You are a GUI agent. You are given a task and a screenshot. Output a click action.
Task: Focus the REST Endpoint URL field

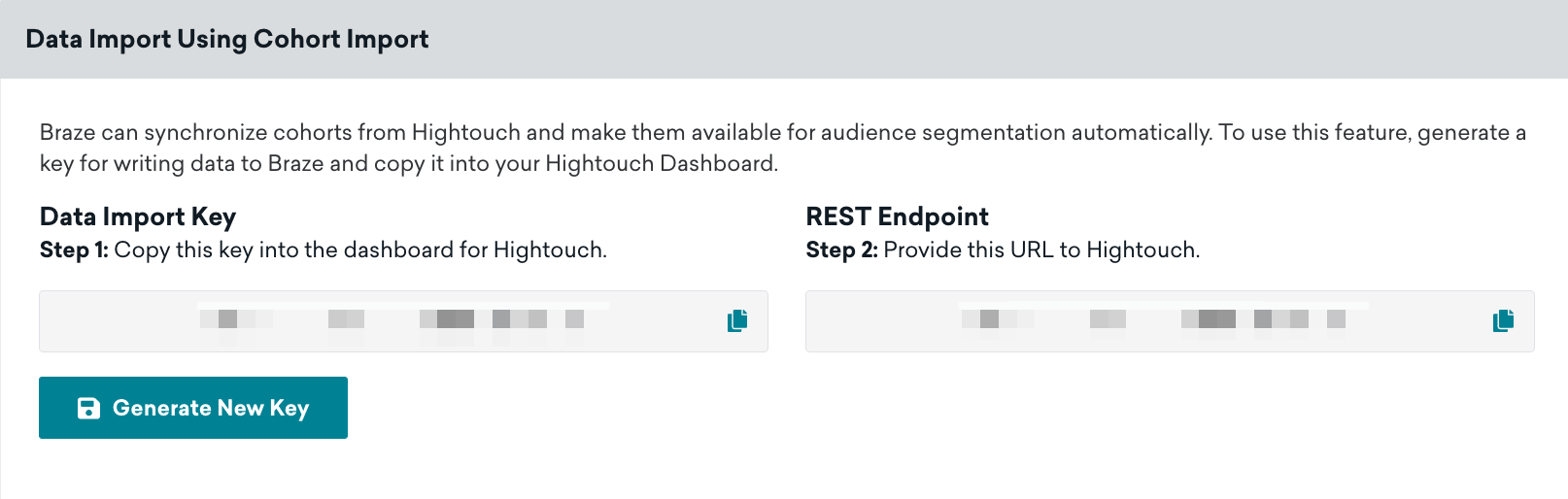[x=884, y=321]
